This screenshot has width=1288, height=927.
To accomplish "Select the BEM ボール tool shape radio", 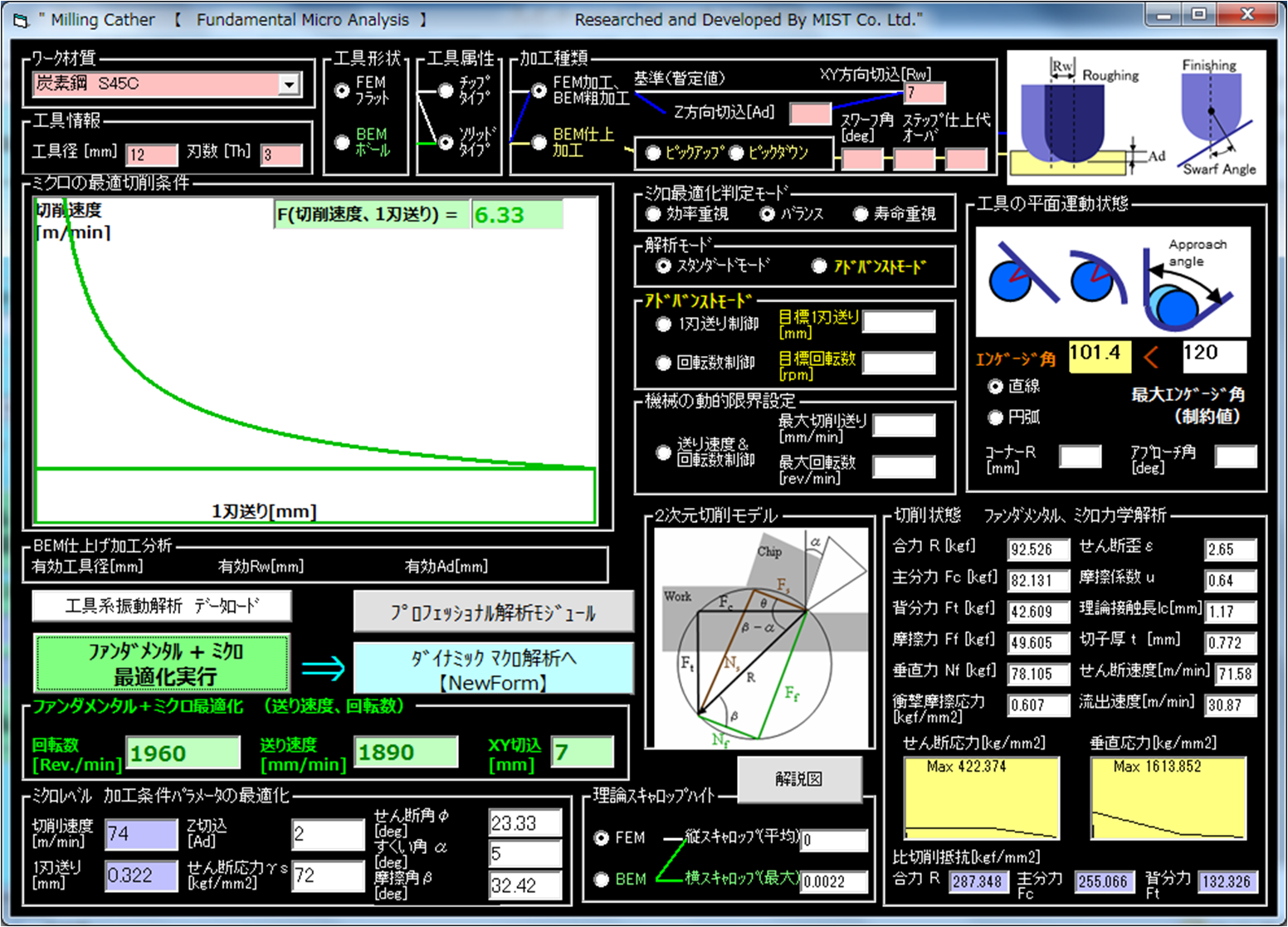I will [x=342, y=142].
